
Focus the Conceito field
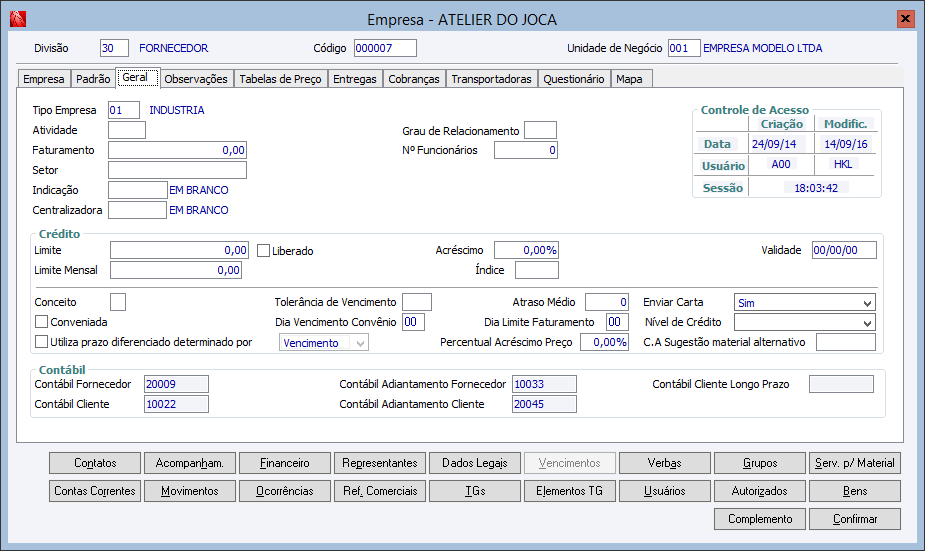click(118, 302)
